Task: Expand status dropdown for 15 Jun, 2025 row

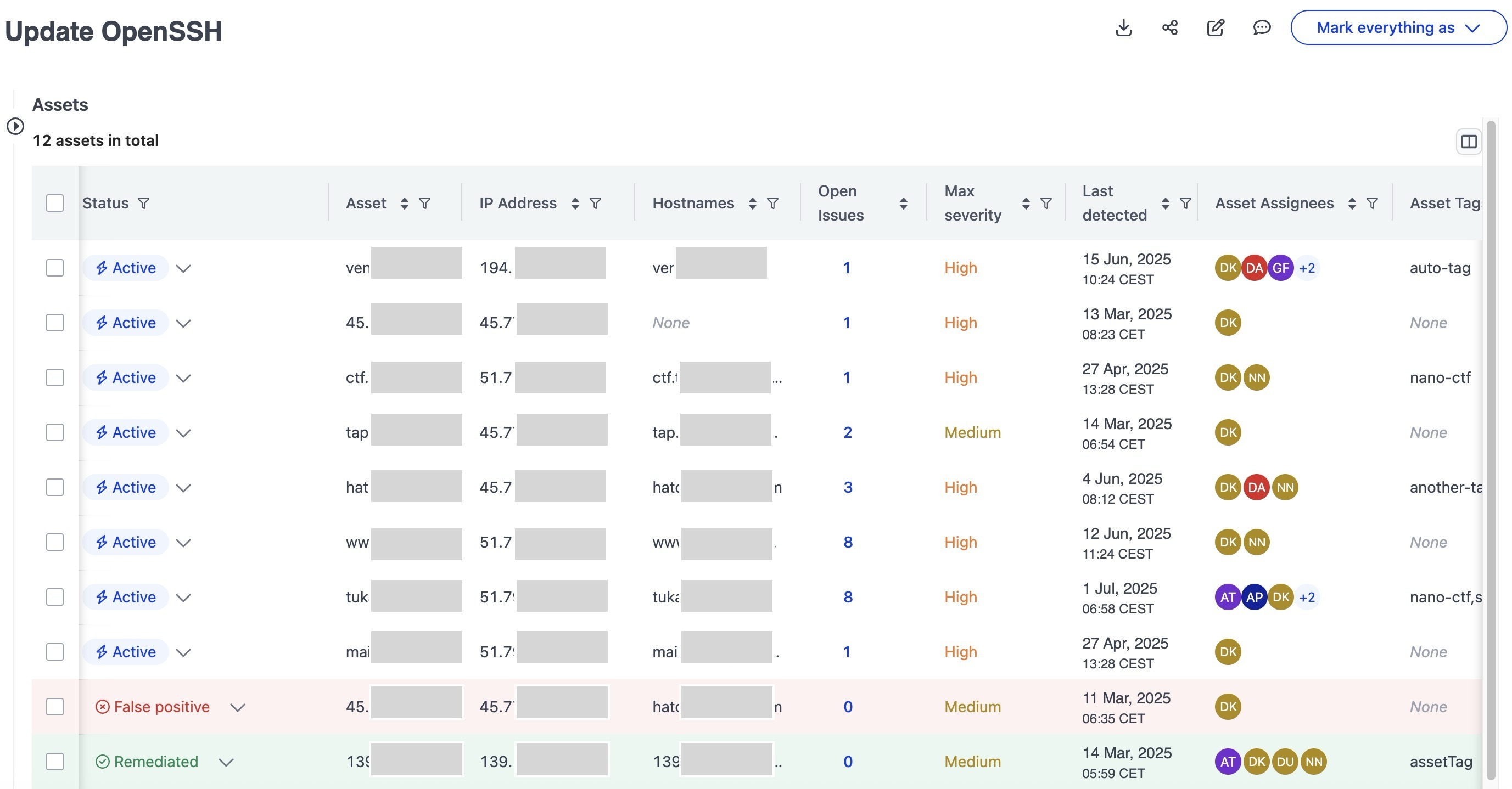Action: (183, 269)
